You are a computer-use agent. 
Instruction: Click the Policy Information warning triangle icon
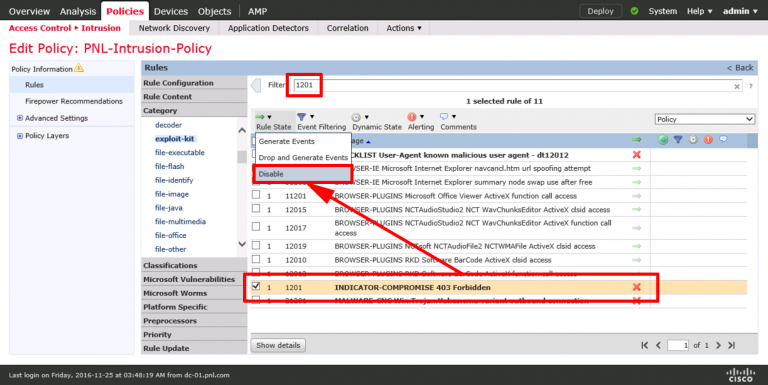pyautogui.click(x=79, y=68)
